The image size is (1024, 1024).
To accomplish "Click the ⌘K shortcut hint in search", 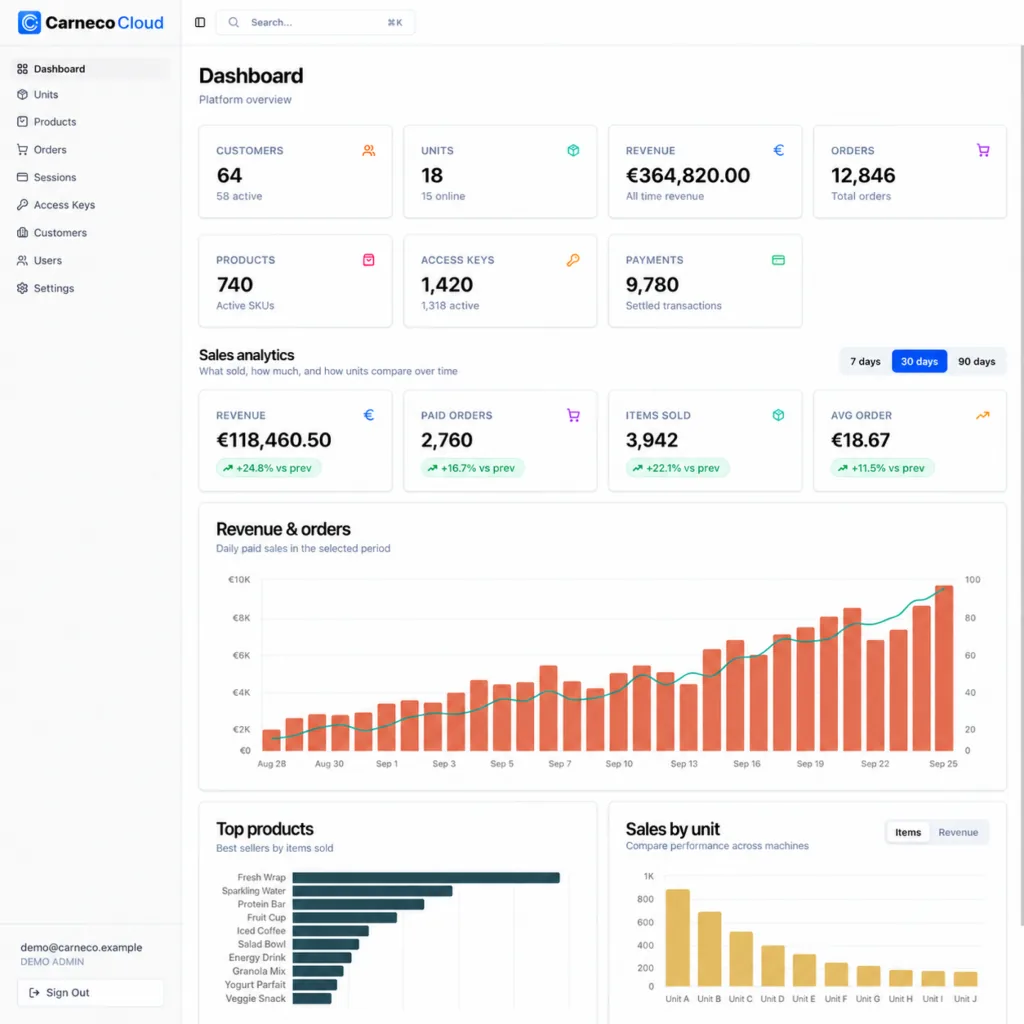I will [x=394, y=22].
